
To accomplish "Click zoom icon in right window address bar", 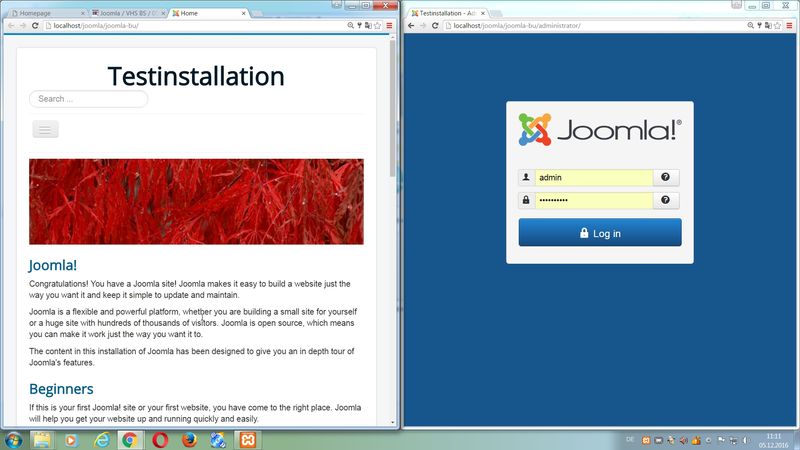I will (751, 26).
